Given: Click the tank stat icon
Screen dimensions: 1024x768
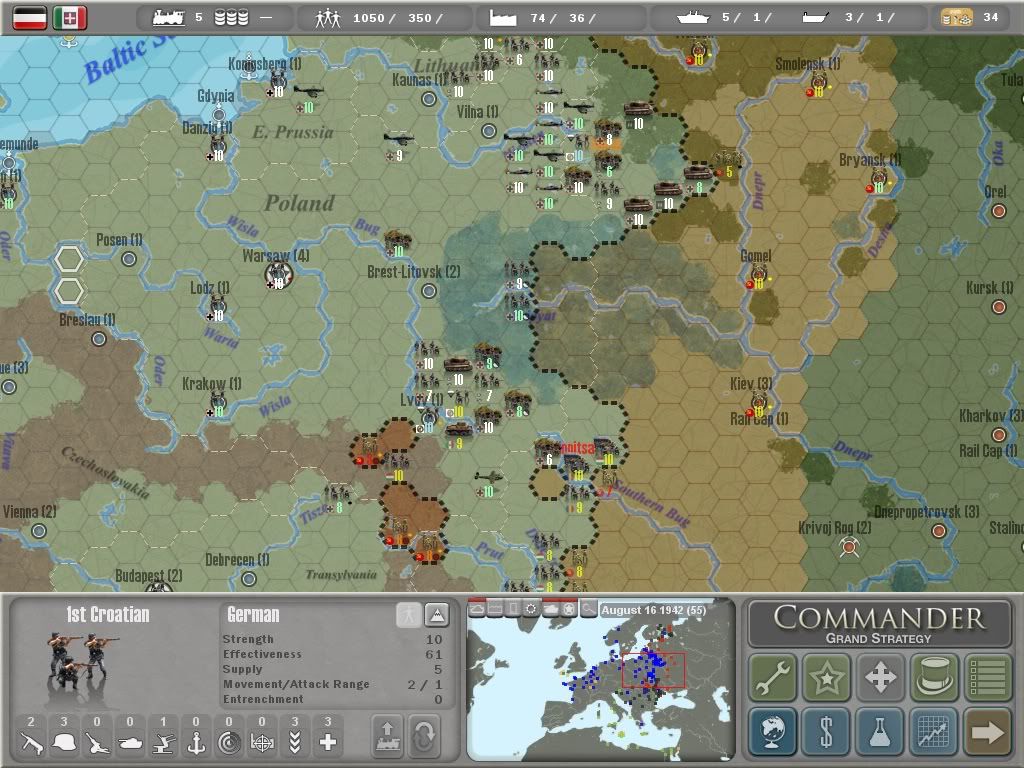Looking at the screenshot, I should [x=130, y=742].
